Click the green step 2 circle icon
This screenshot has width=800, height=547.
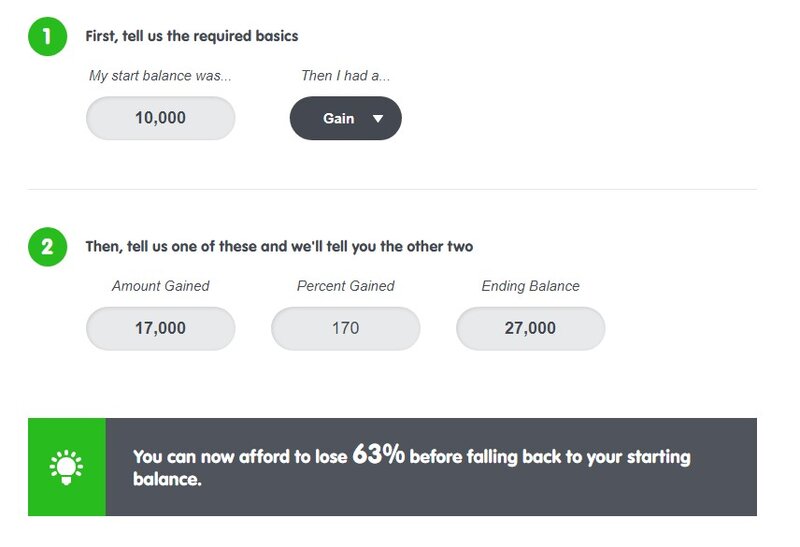click(x=47, y=246)
